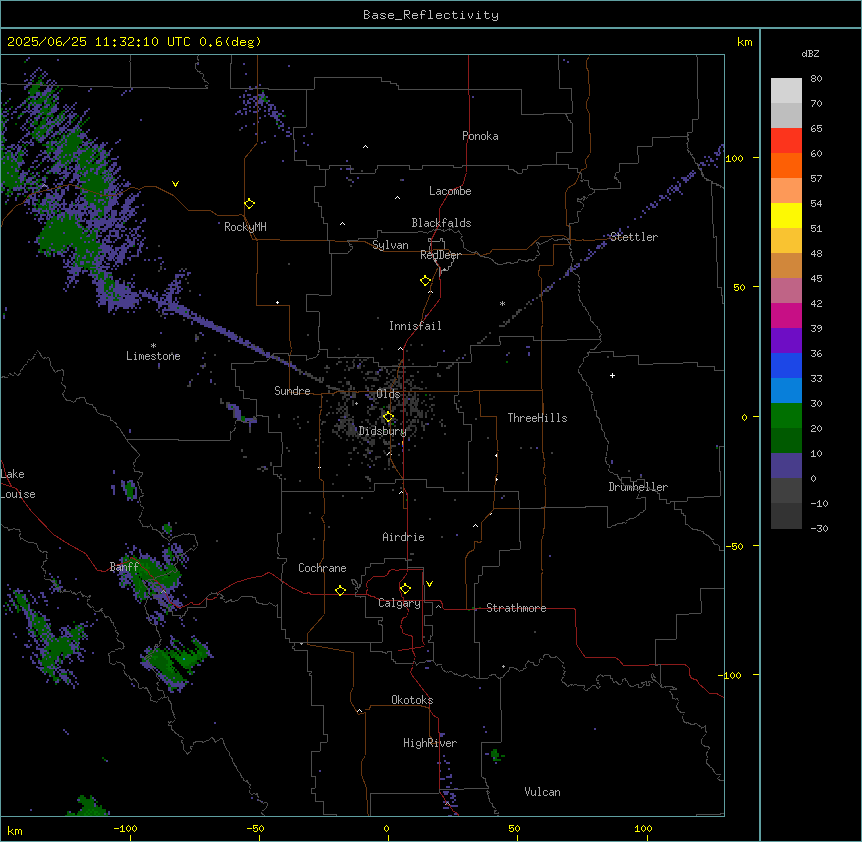Click the RedDeer city label

click(x=440, y=255)
